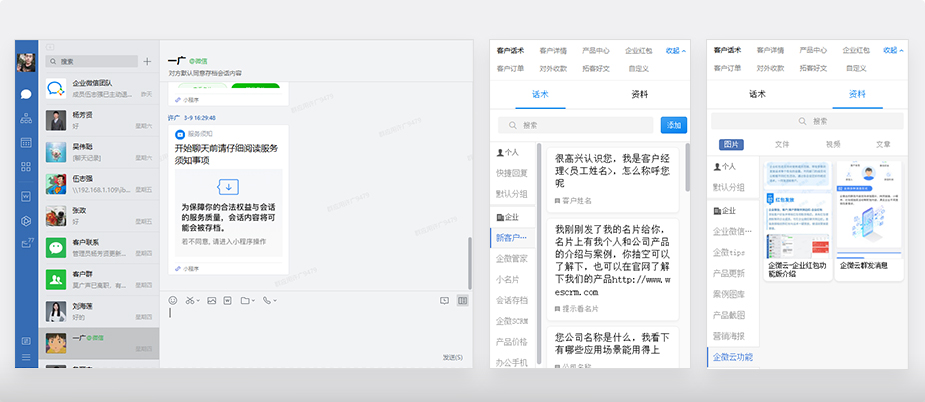Select the 新客户 category in script list
925x402 pixels.
click(514, 237)
